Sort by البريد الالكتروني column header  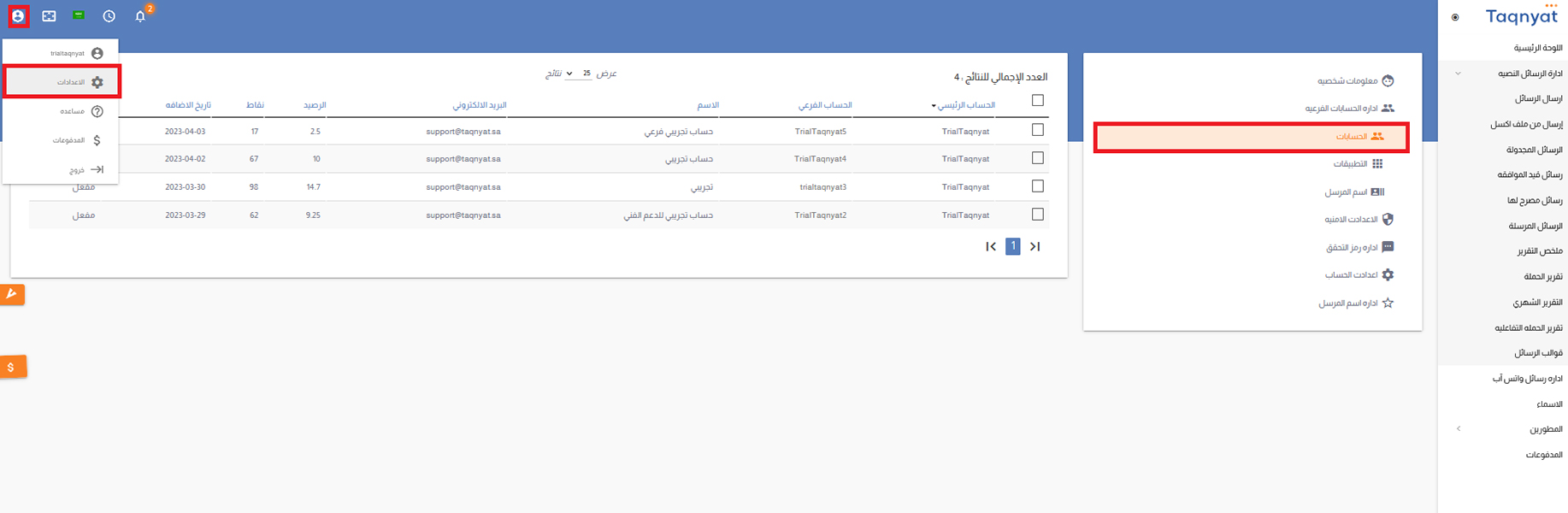[x=480, y=105]
